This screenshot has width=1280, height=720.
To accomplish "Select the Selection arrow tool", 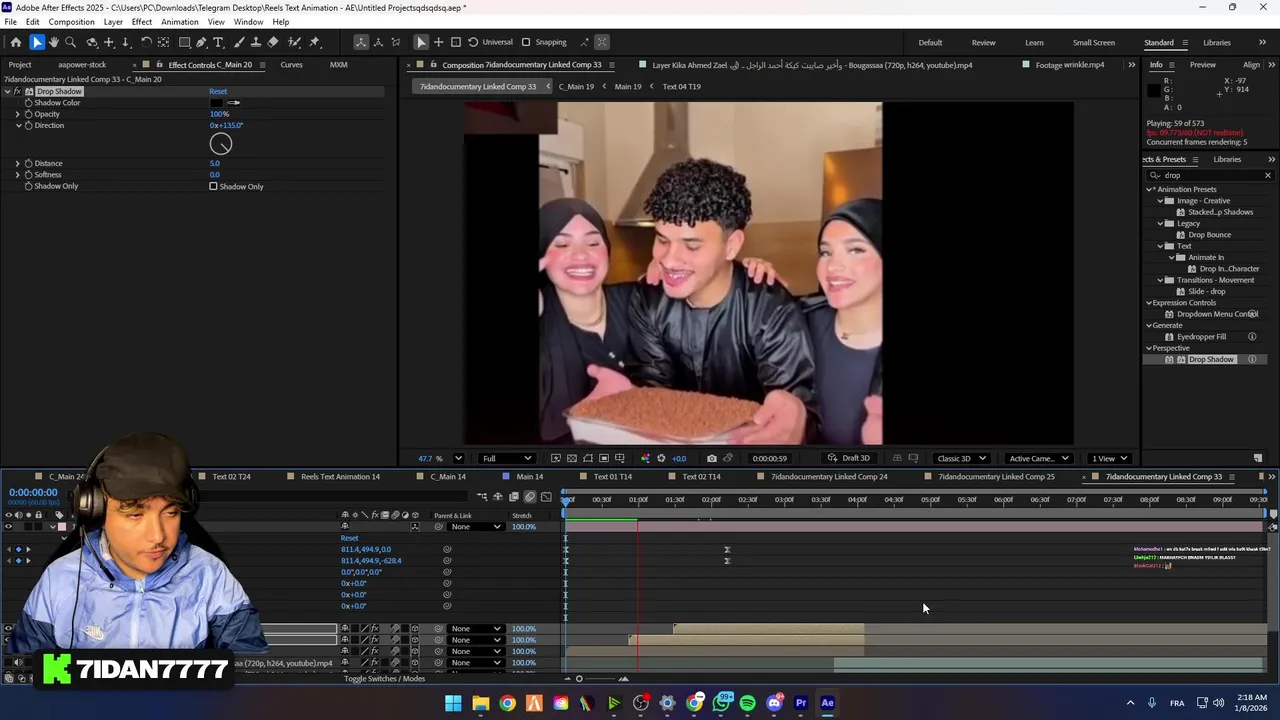I will tap(37, 42).
